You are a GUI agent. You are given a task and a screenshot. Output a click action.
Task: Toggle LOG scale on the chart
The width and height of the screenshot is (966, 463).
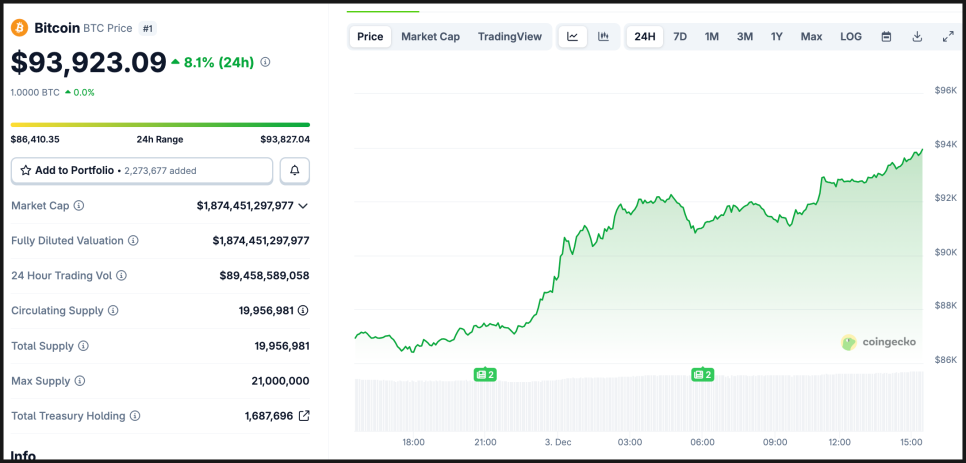pos(851,37)
